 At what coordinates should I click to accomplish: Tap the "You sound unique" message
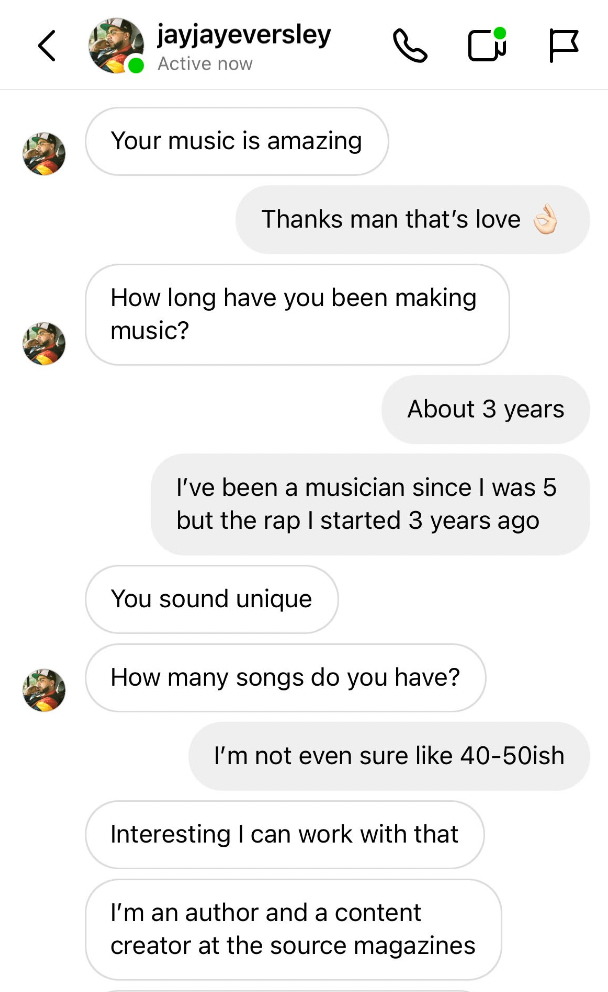coord(211,599)
